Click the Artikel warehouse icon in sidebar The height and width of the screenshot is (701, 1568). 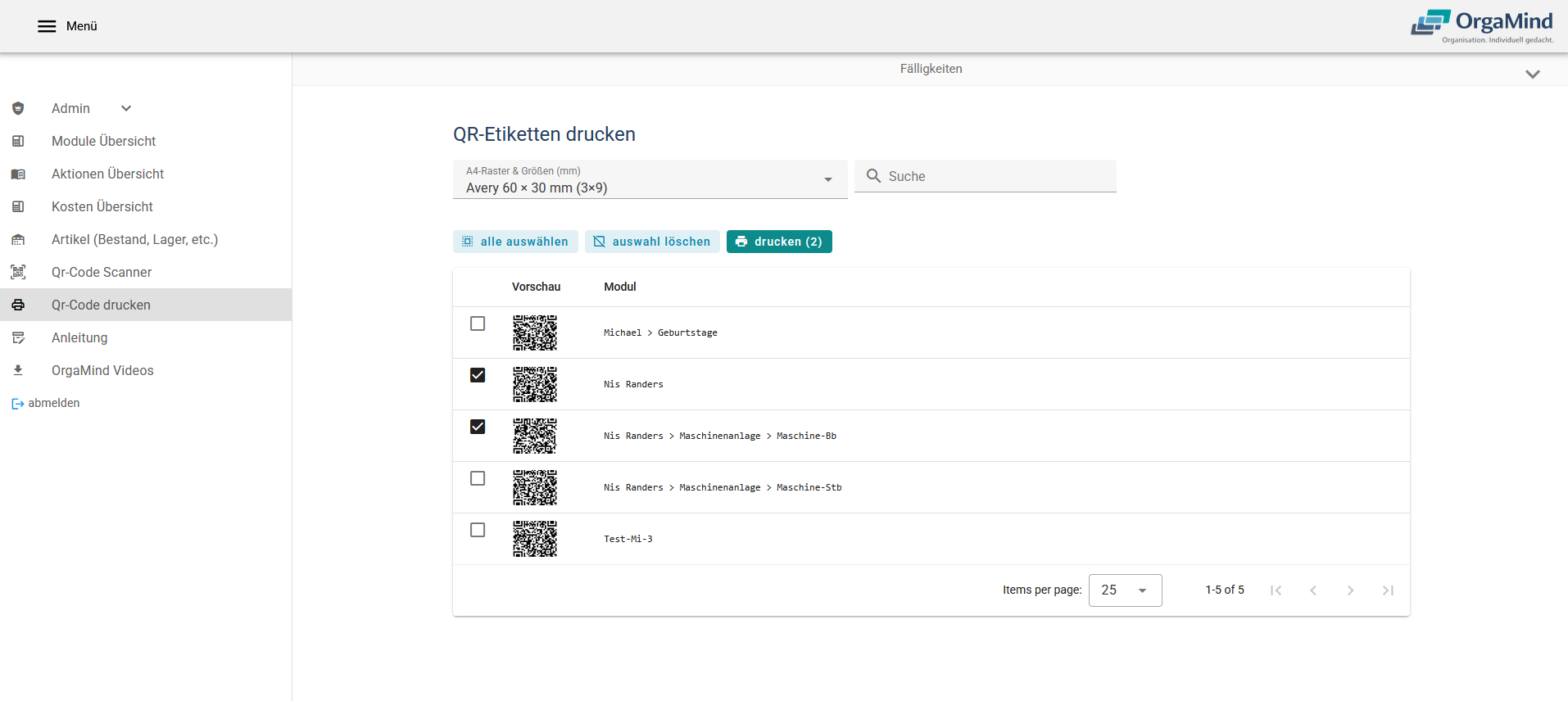[18, 239]
